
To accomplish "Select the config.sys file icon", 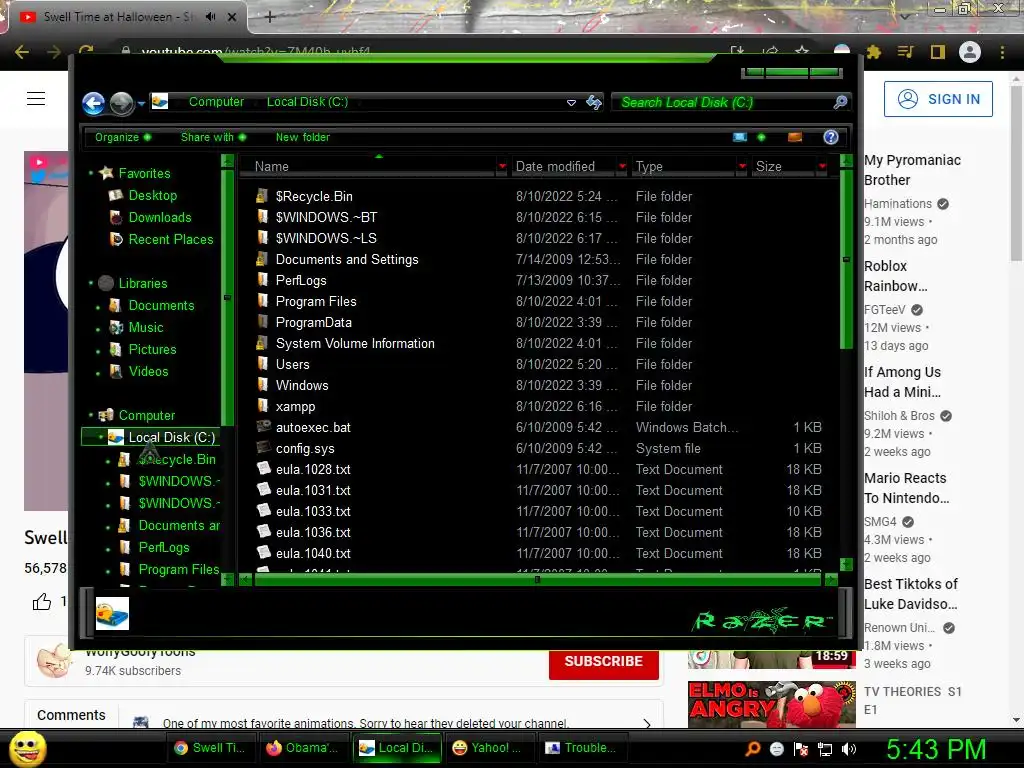I will (264, 448).
